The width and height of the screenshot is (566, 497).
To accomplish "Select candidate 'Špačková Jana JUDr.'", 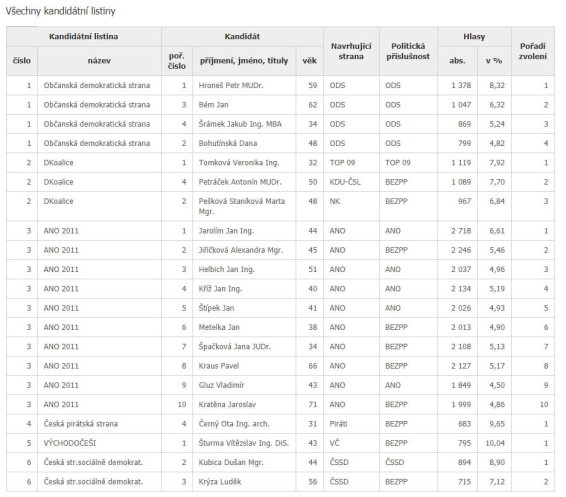I will click(235, 347).
